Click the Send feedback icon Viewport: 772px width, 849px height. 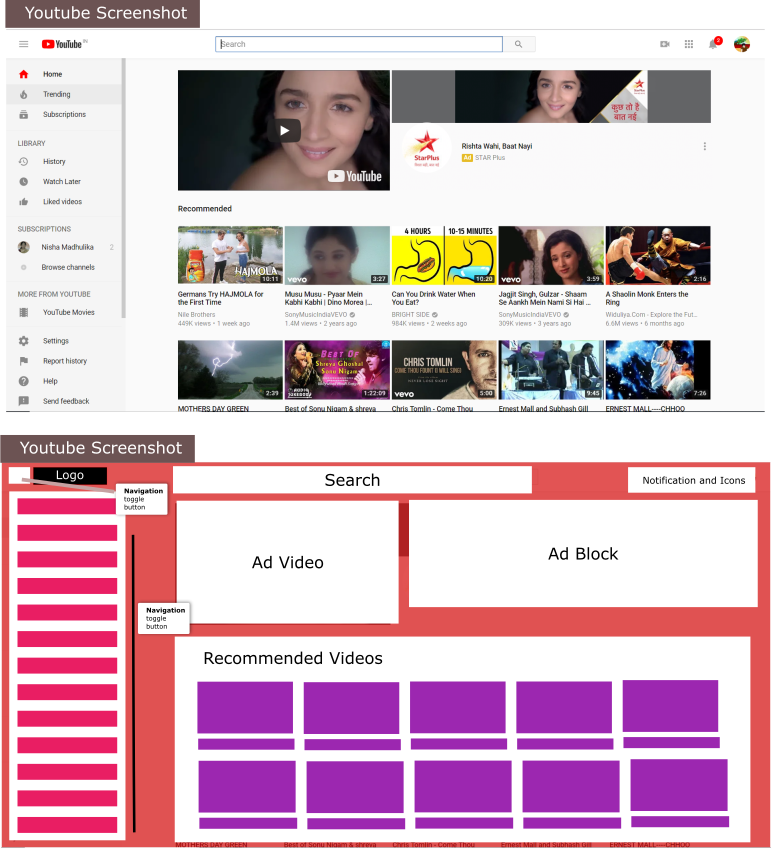tap(23, 401)
